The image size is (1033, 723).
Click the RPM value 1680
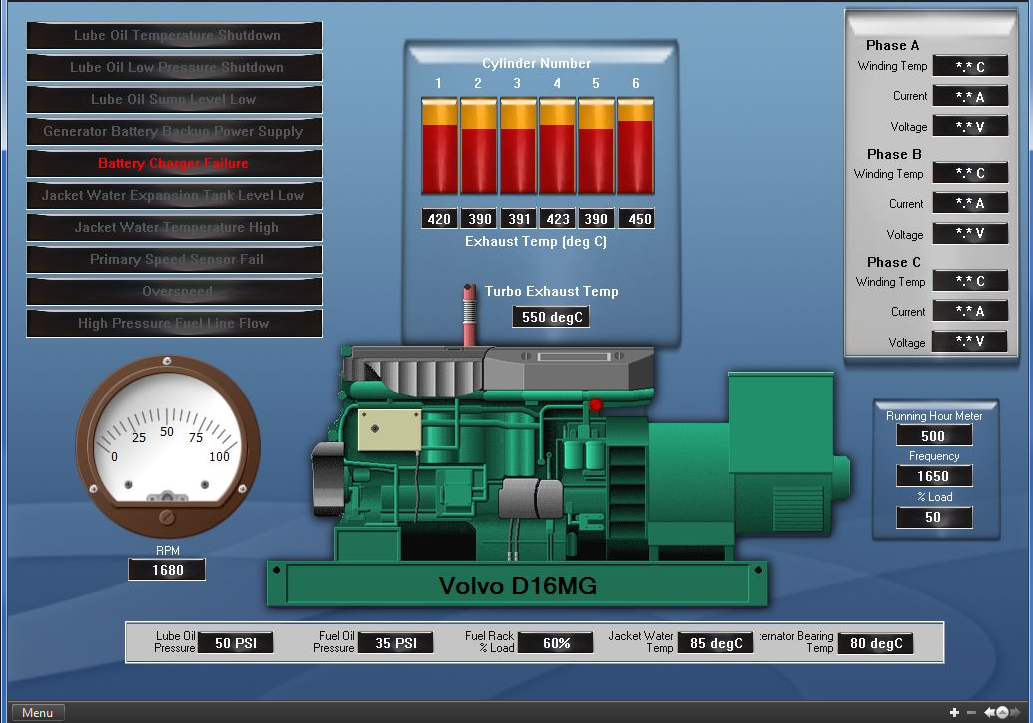click(167, 570)
